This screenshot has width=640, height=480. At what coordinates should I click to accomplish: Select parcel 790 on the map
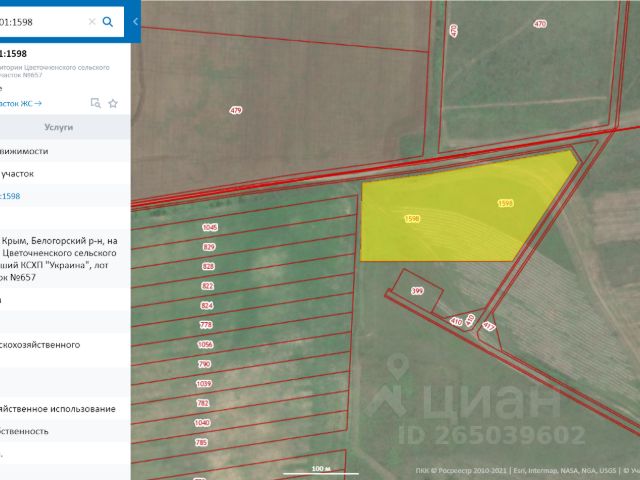pyautogui.click(x=205, y=363)
